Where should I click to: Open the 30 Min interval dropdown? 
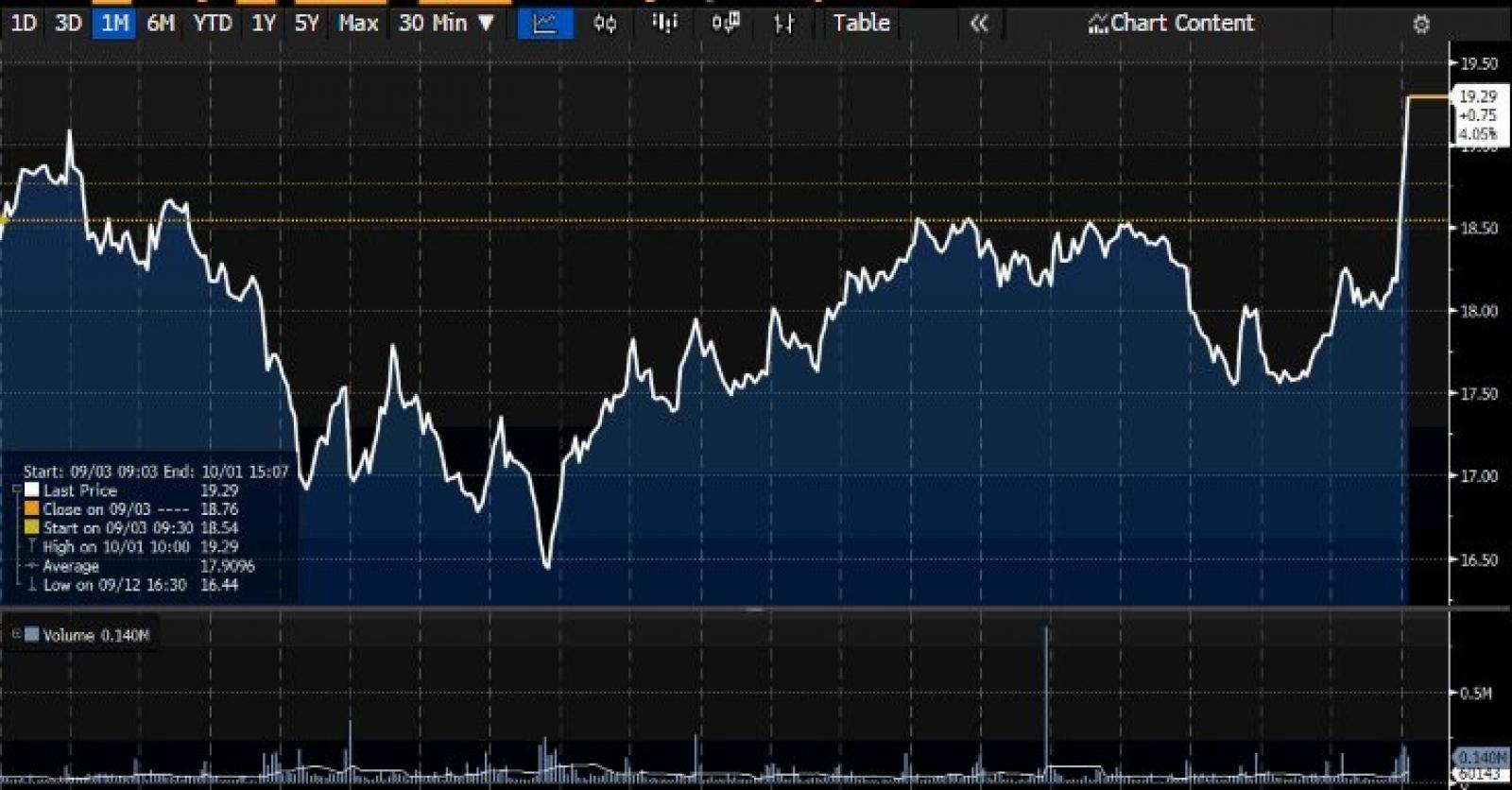[446, 24]
